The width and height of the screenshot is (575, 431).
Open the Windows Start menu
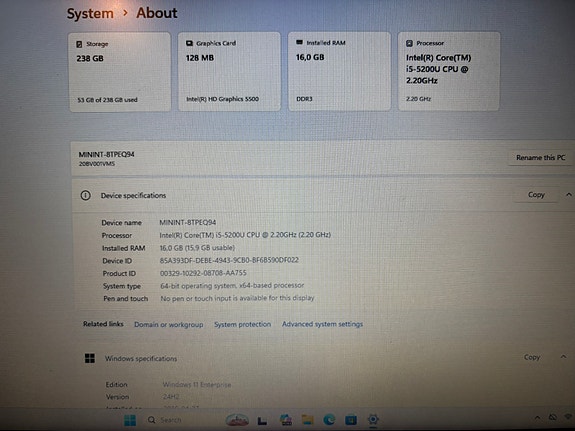pyautogui.click(x=130, y=420)
